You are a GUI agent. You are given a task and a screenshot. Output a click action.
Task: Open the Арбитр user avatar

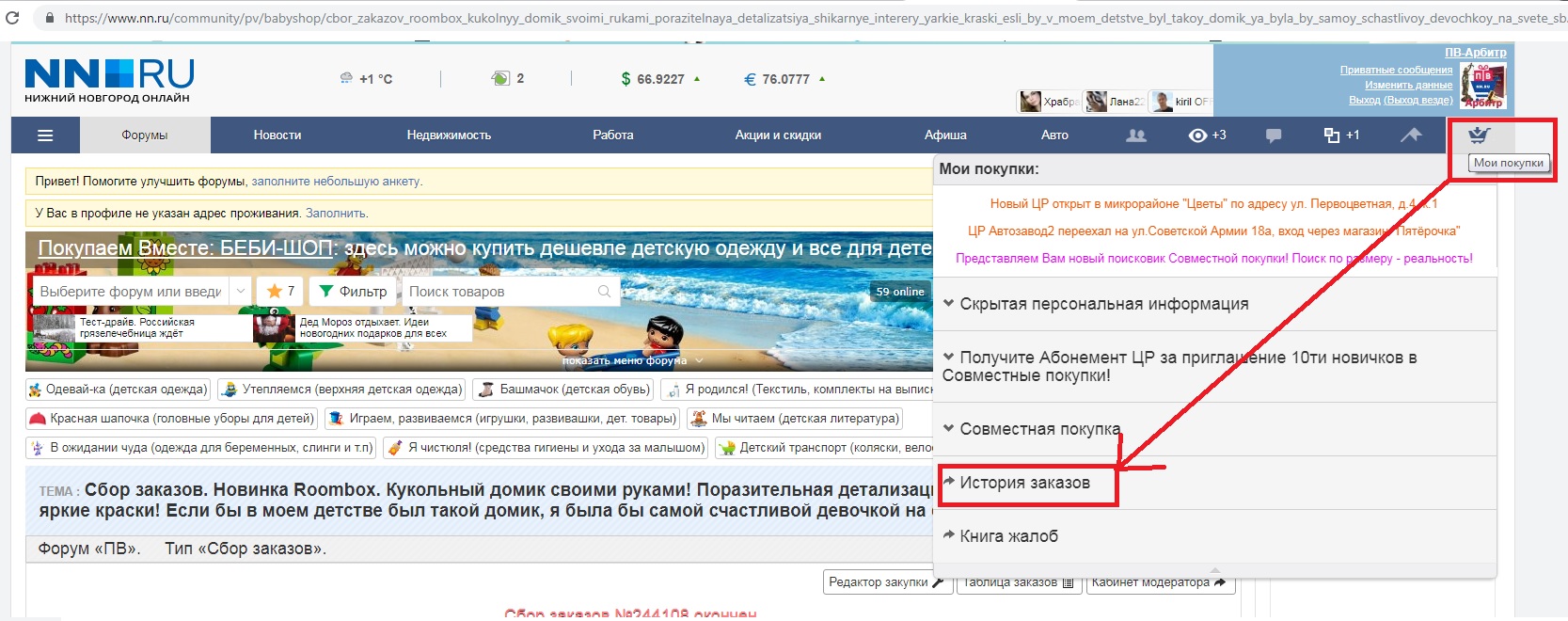tap(1482, 87)
